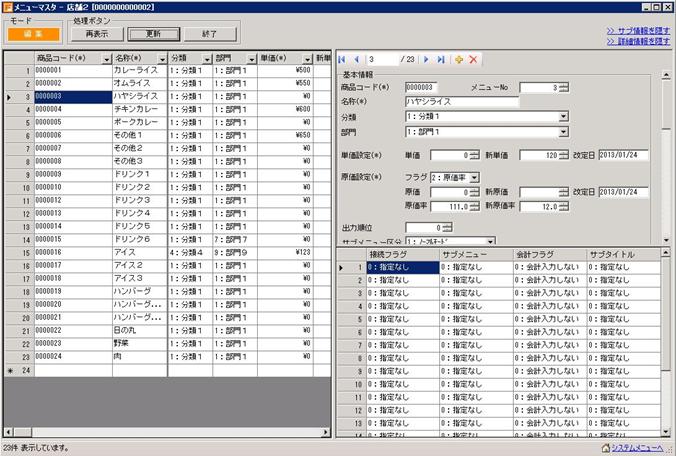The height and width of the screenshot is (456, 676).
Task: Open システムメニューへ link
Action: click(x=637, y=448)
